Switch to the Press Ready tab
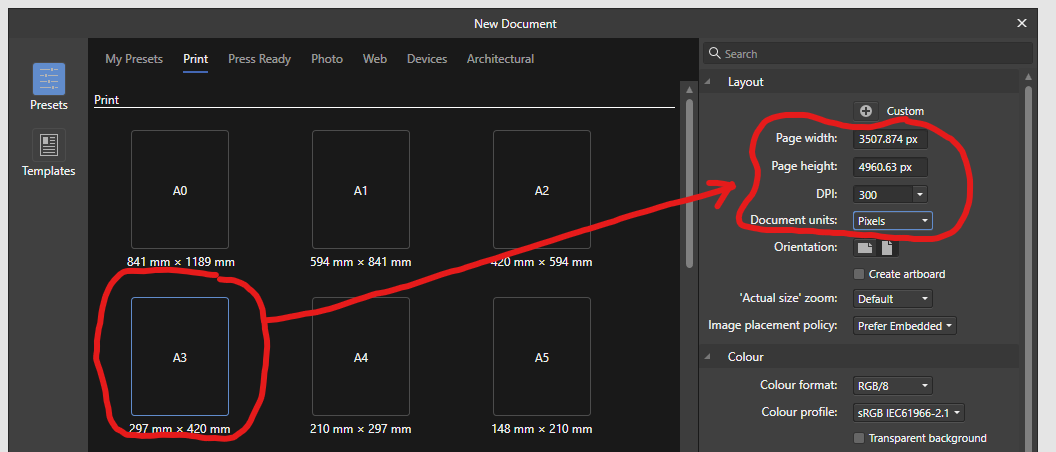This screenshot has width=1056, height=452. pos(259,59)
